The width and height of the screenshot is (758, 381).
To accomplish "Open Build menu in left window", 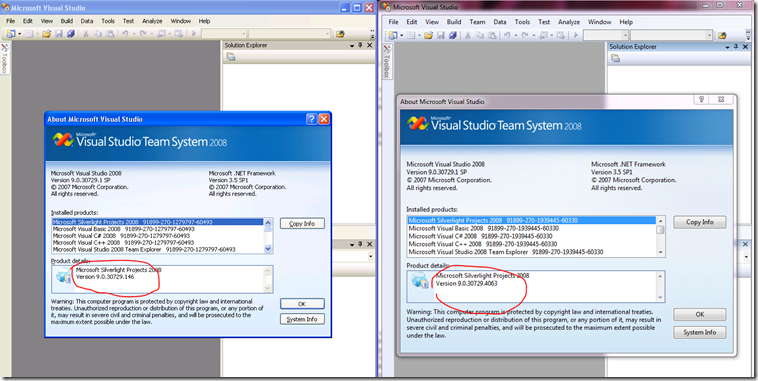I will [x=67, y=21].
